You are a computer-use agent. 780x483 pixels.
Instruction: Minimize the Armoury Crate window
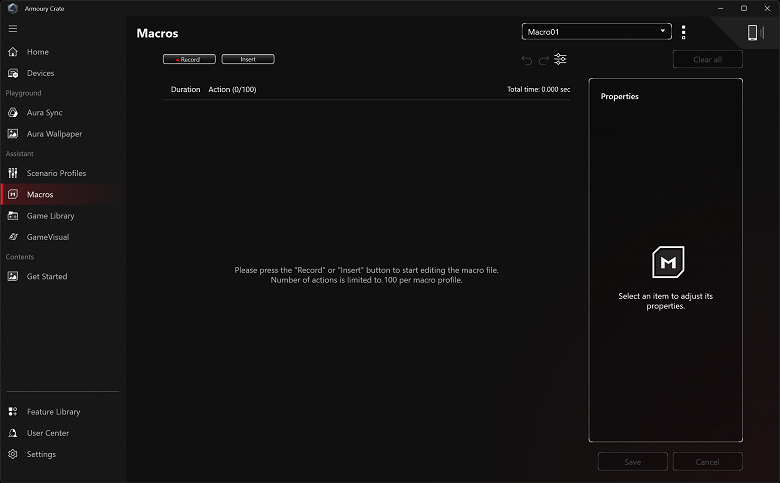click(720, 8)
